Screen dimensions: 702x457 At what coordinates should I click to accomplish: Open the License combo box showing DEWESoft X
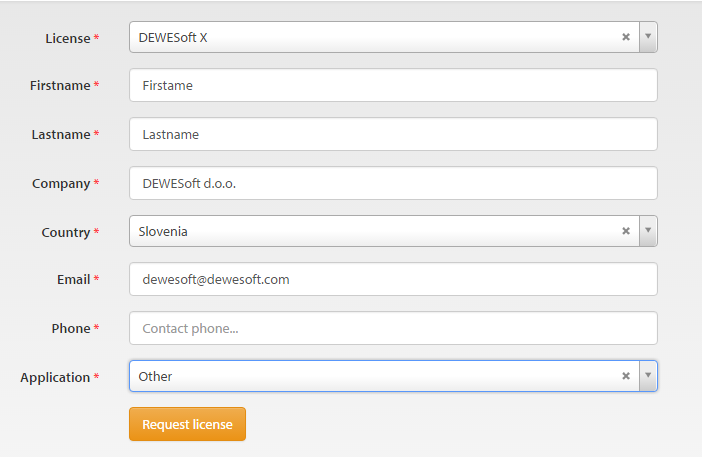tap(393, 37)
